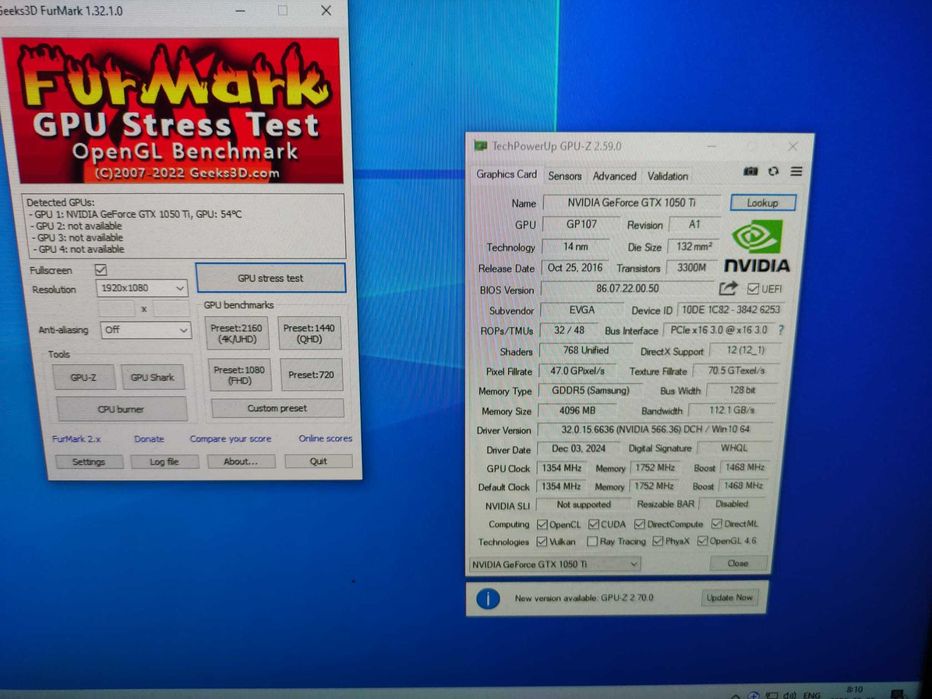Image resolution: width=932 pixels, height=699 pixels.
Task: Click the About... button
Action: point(241,461)
